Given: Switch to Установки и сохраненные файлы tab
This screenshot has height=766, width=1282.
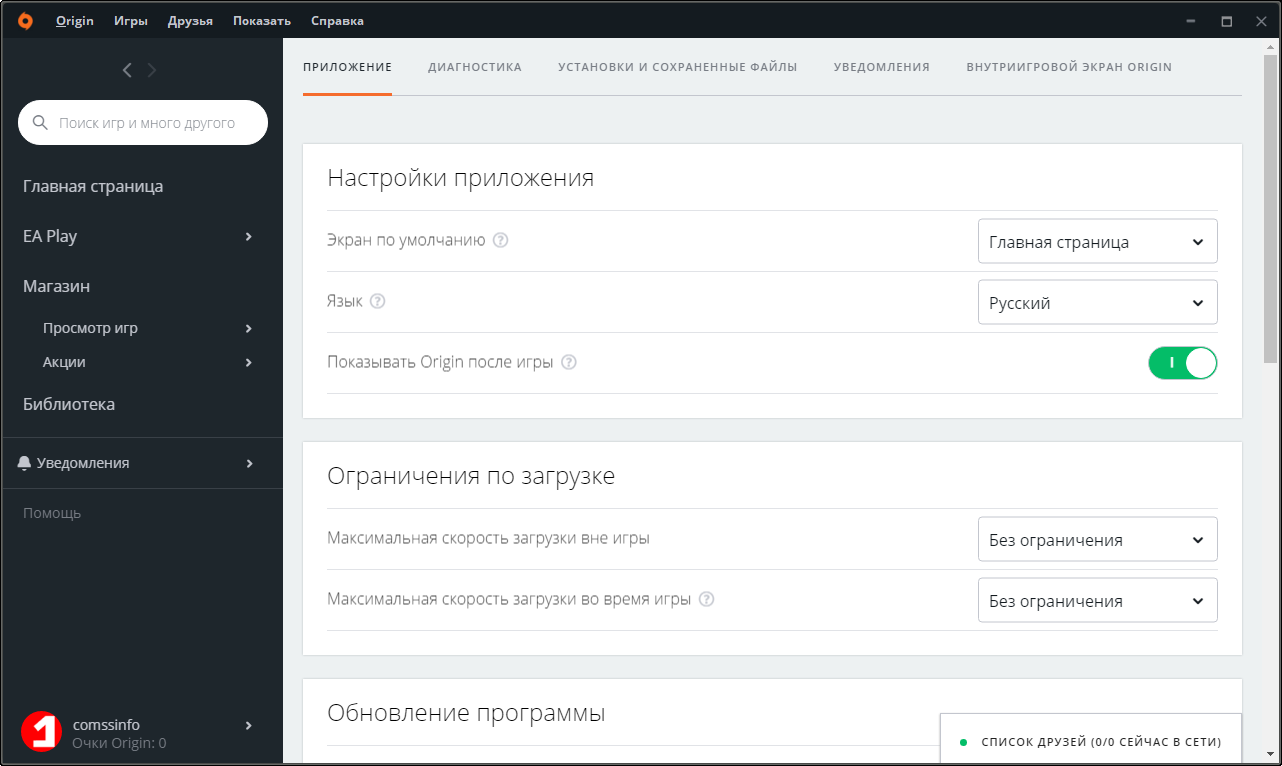Looking at the screenshot, I should (678, 67).
